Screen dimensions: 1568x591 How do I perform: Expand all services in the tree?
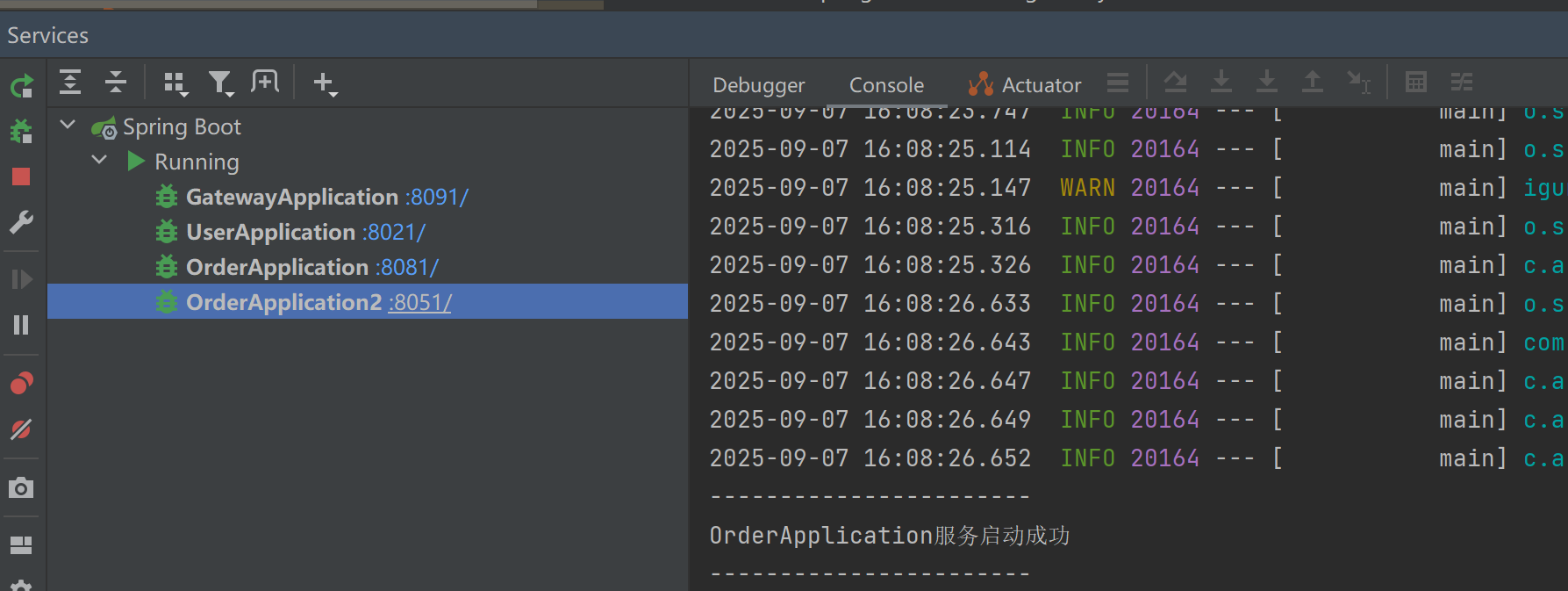pos(70,83)
